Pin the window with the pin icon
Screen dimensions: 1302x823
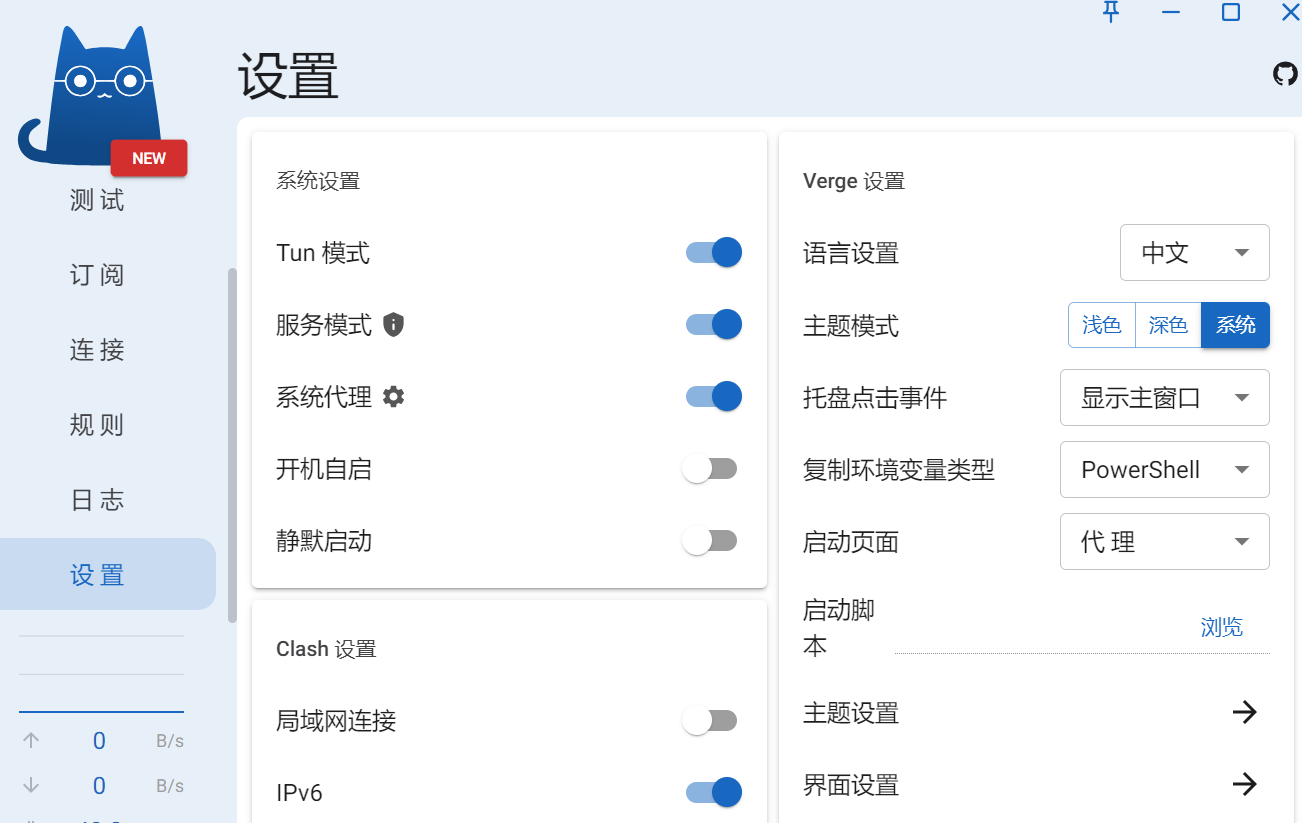pyautogui.click(x=1111, y=12)
